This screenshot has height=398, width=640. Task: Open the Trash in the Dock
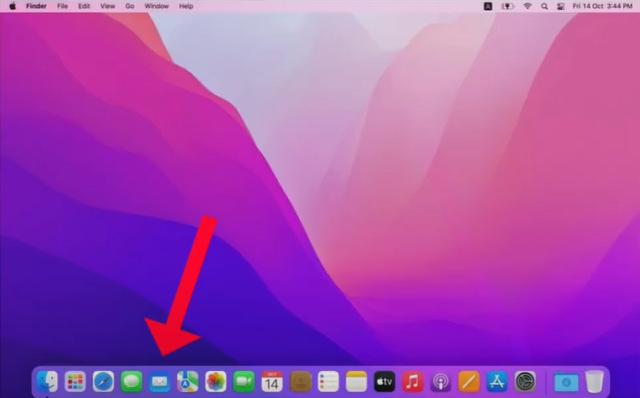[x=594, y=381]
